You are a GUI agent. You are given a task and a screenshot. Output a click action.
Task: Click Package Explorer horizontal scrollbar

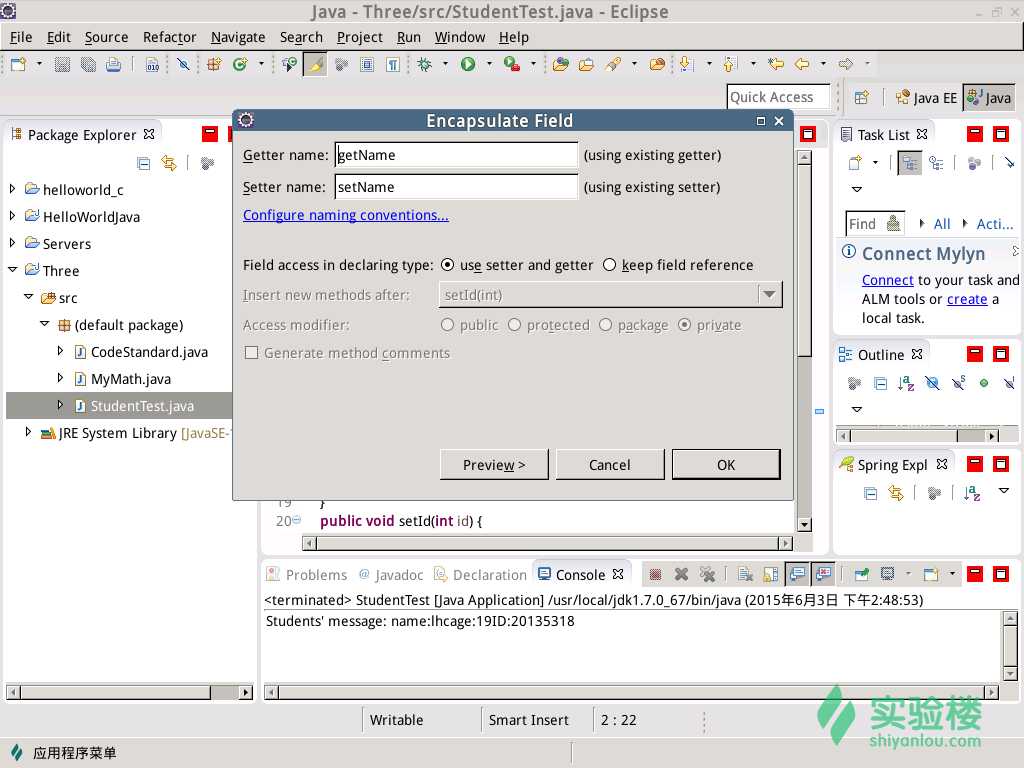pos(129,692)
